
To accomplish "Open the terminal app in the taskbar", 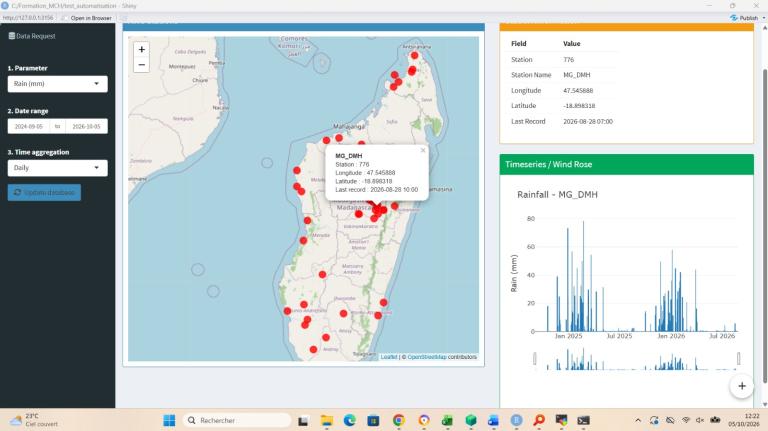I will tap(583, 420).
